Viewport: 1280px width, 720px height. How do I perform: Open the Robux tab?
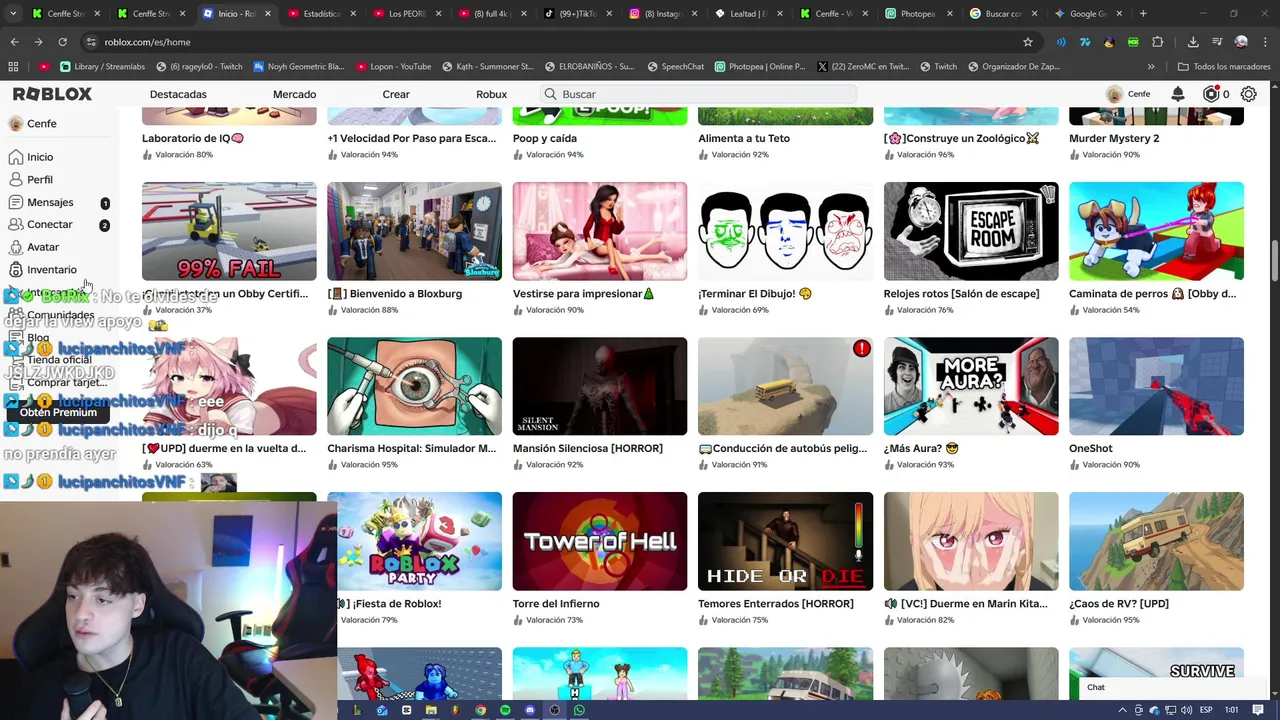pos(491,94)
